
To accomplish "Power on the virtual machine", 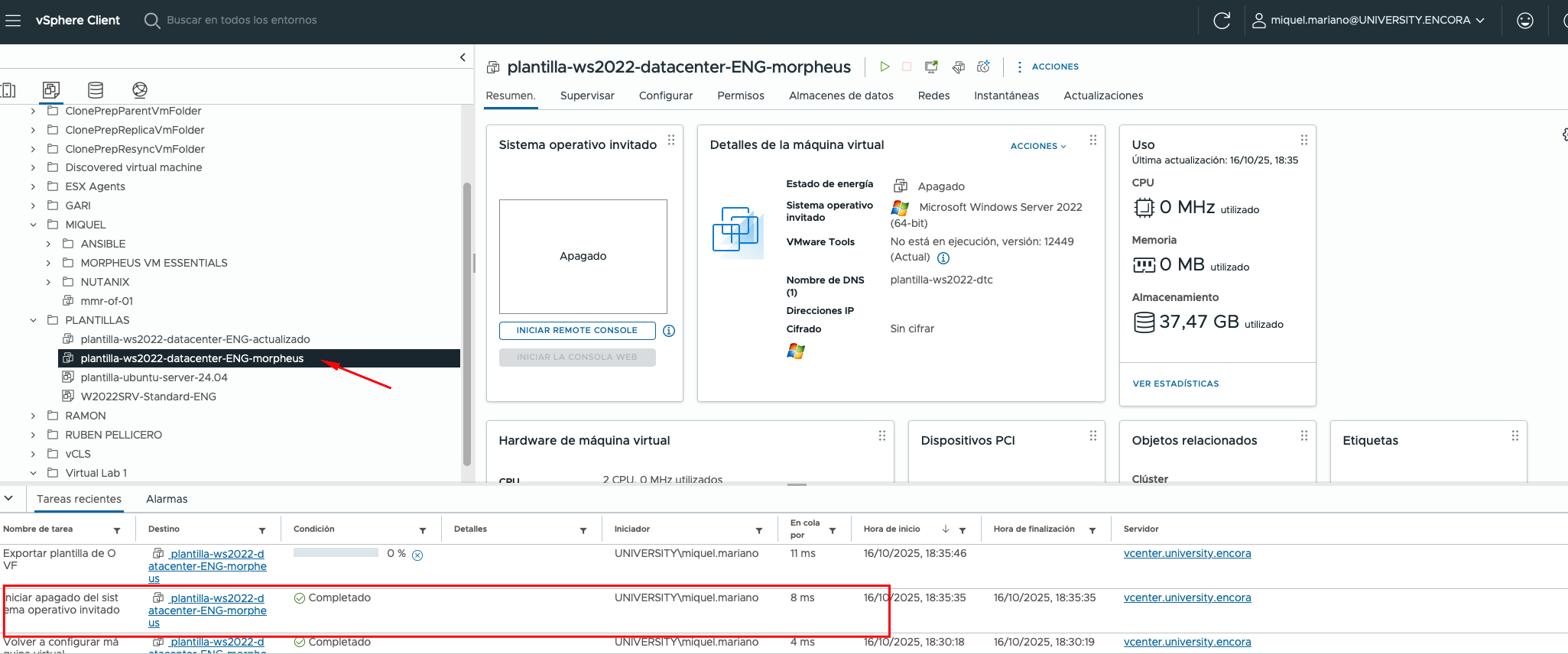I will (x=885, y=67).
